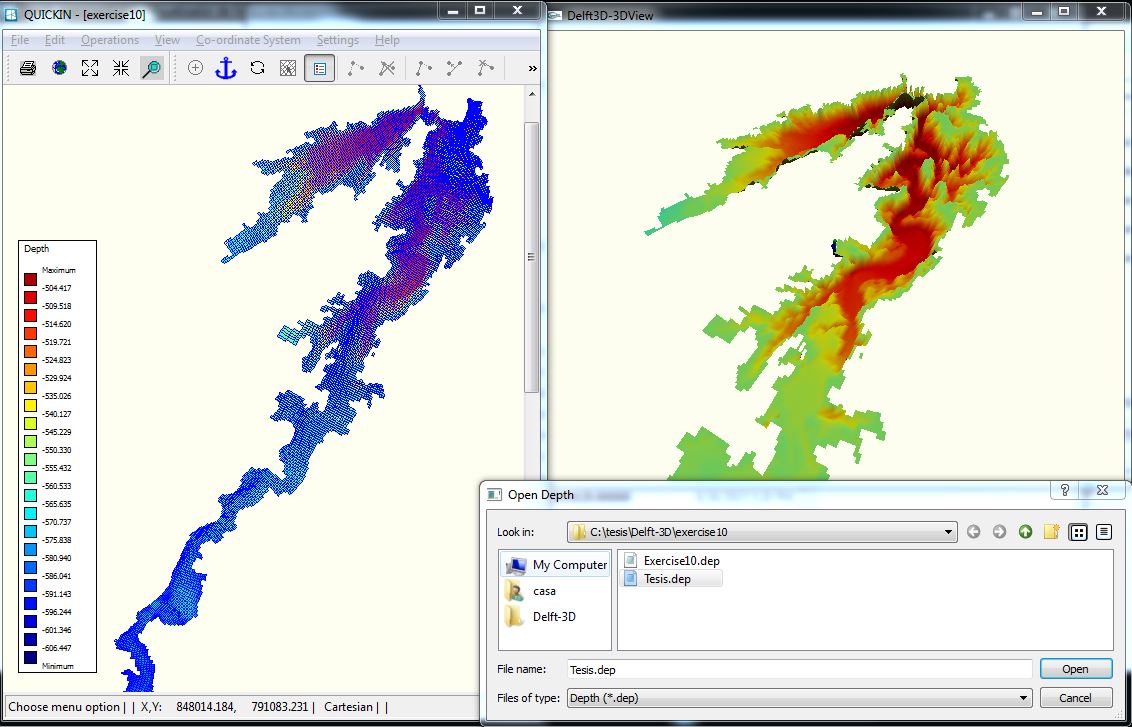Open the Co-ordinate System menu

248,40
